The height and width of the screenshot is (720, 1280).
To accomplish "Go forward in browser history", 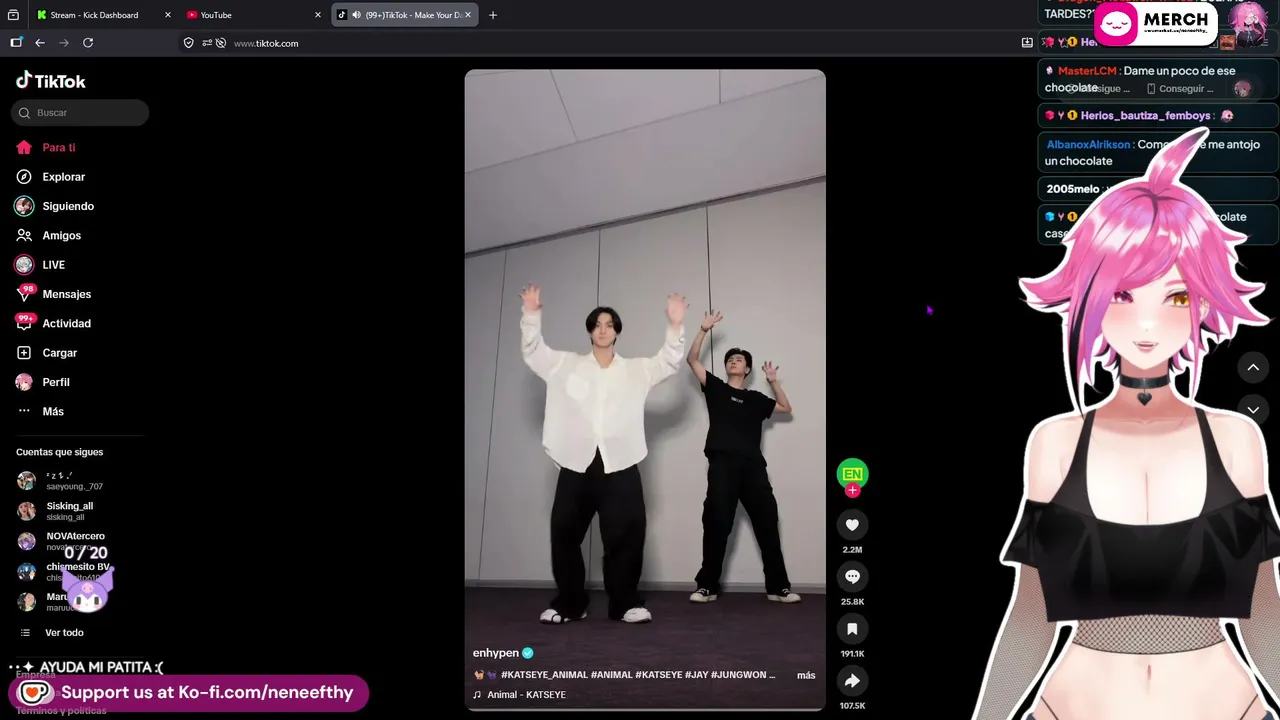I will [x=64, y=43].
